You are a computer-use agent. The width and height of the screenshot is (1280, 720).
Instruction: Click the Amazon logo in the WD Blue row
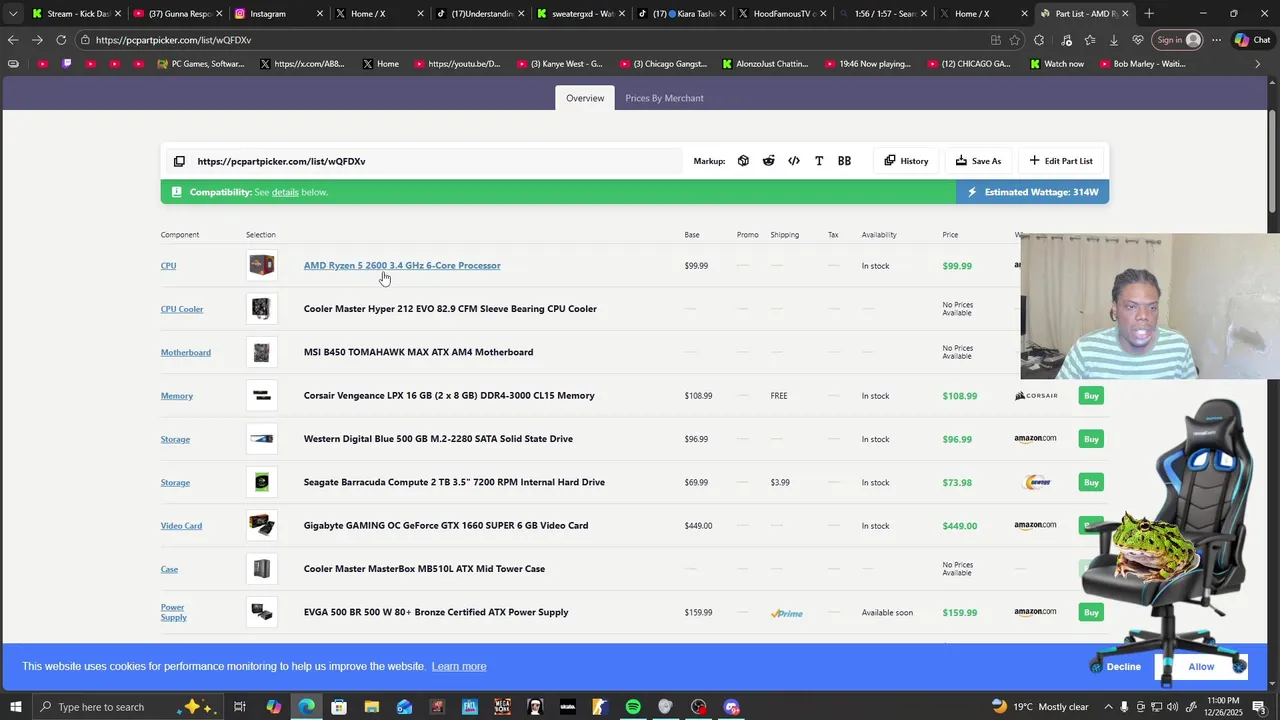coord(1035,439)
